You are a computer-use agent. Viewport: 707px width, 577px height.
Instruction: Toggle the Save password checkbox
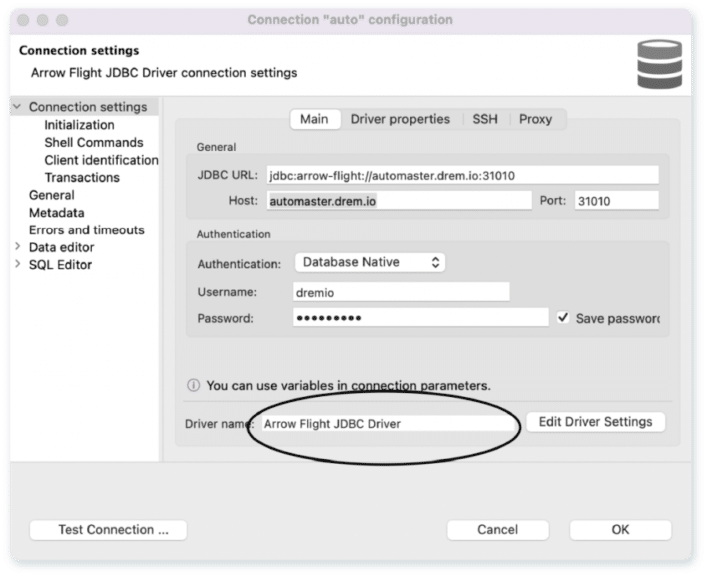click(563, 317)
